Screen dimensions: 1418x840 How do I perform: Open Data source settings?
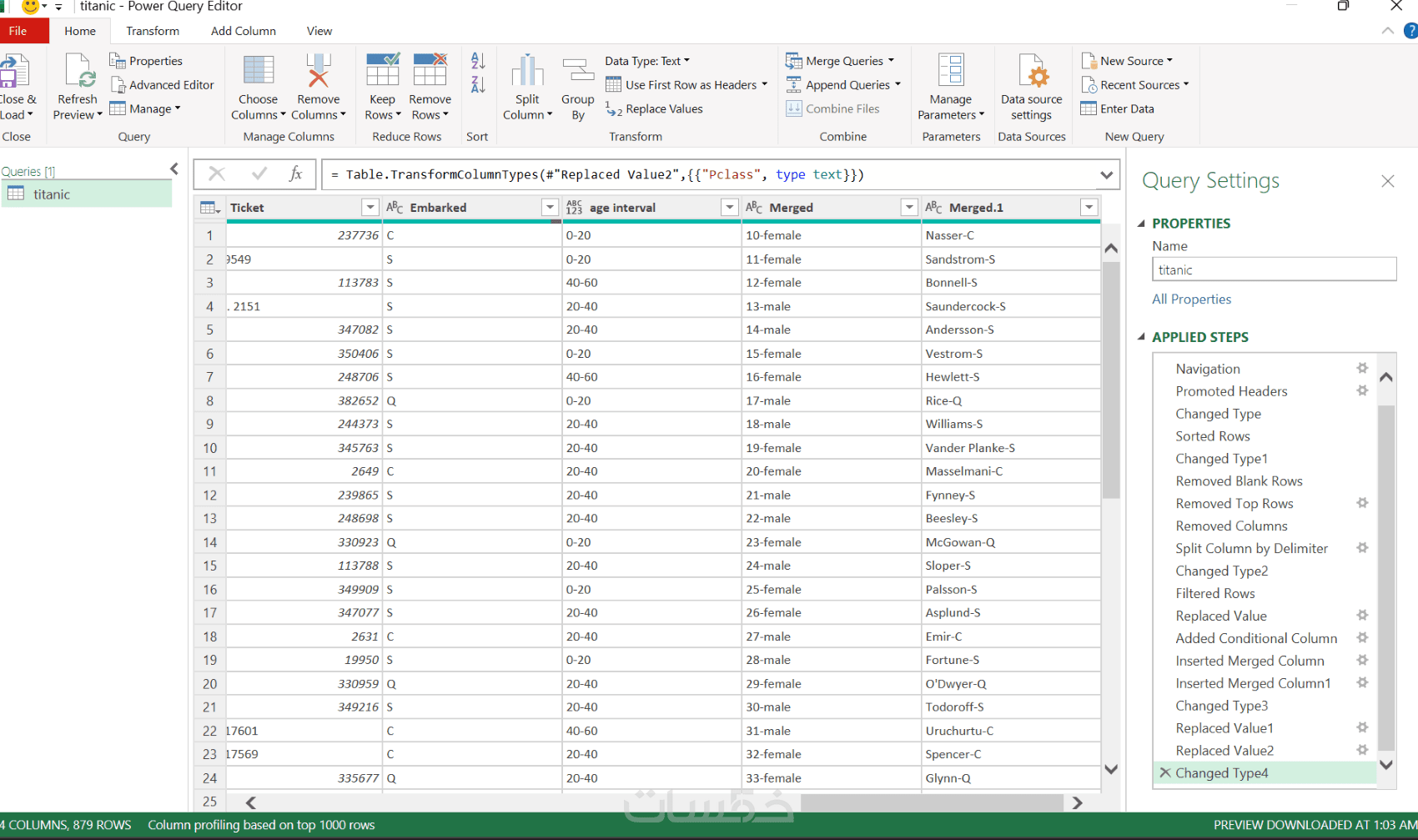click(1031, 72)
